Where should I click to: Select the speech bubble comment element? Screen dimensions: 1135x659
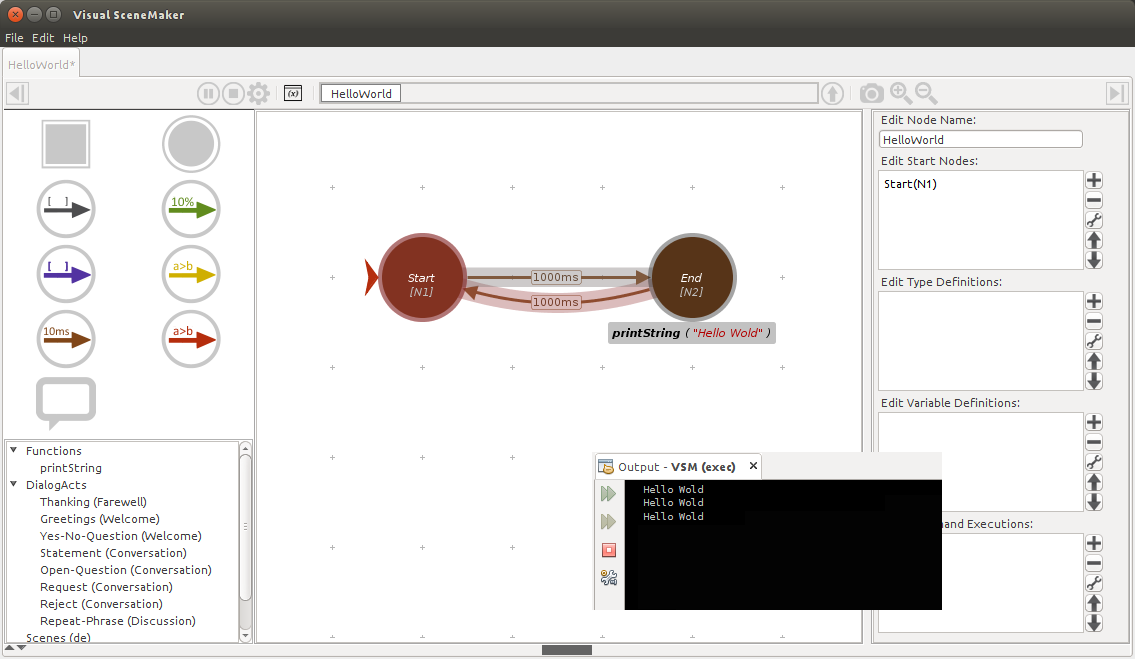(x=66, y=403)
